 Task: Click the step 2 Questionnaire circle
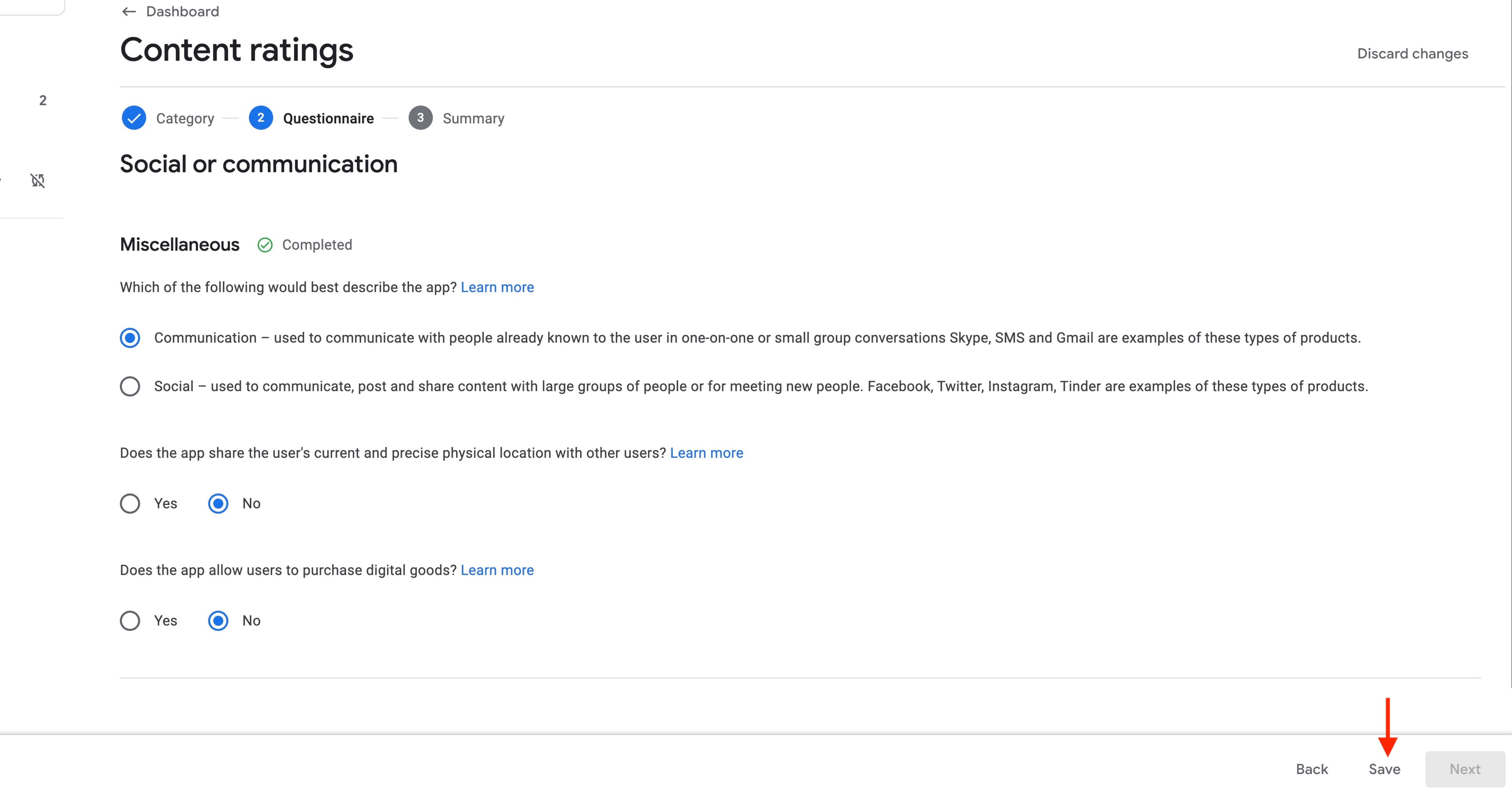261,118
